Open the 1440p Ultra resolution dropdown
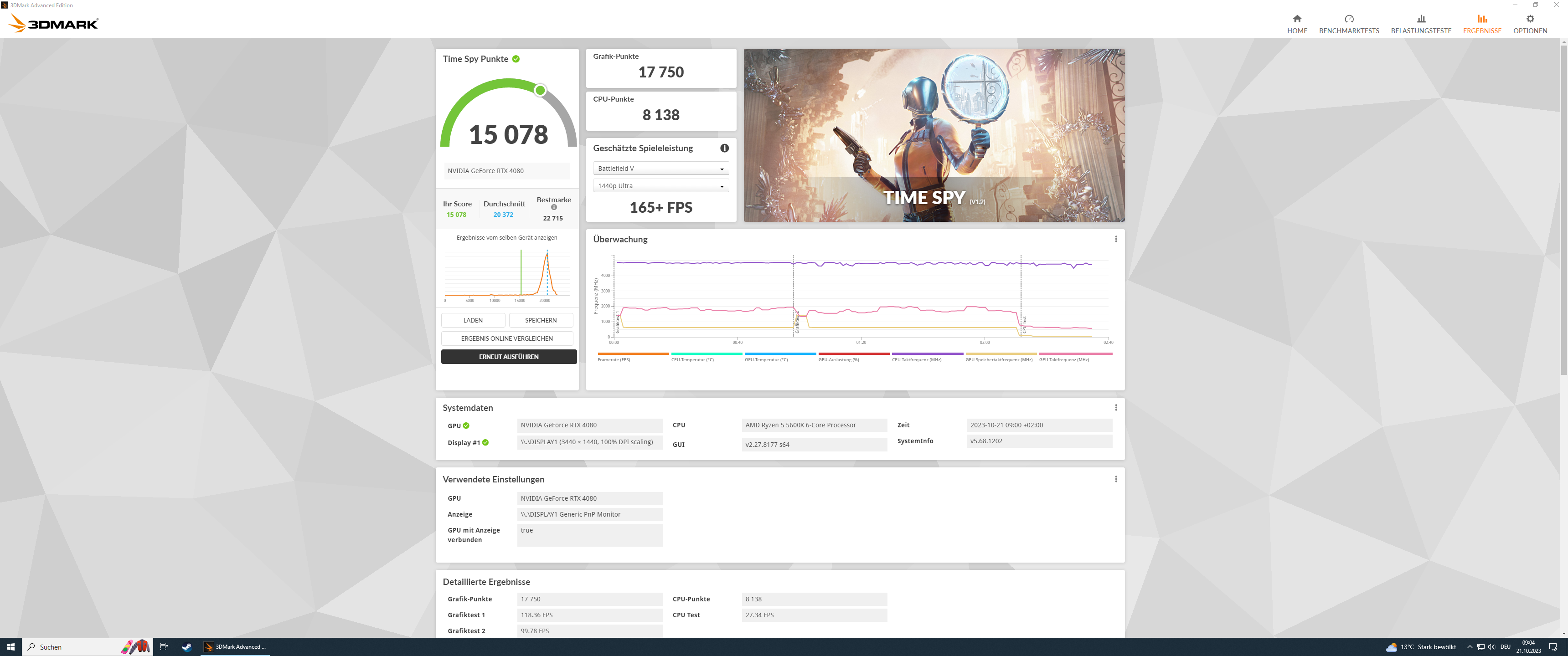This screenshot has width=1568, height=656. coord(660,186)
